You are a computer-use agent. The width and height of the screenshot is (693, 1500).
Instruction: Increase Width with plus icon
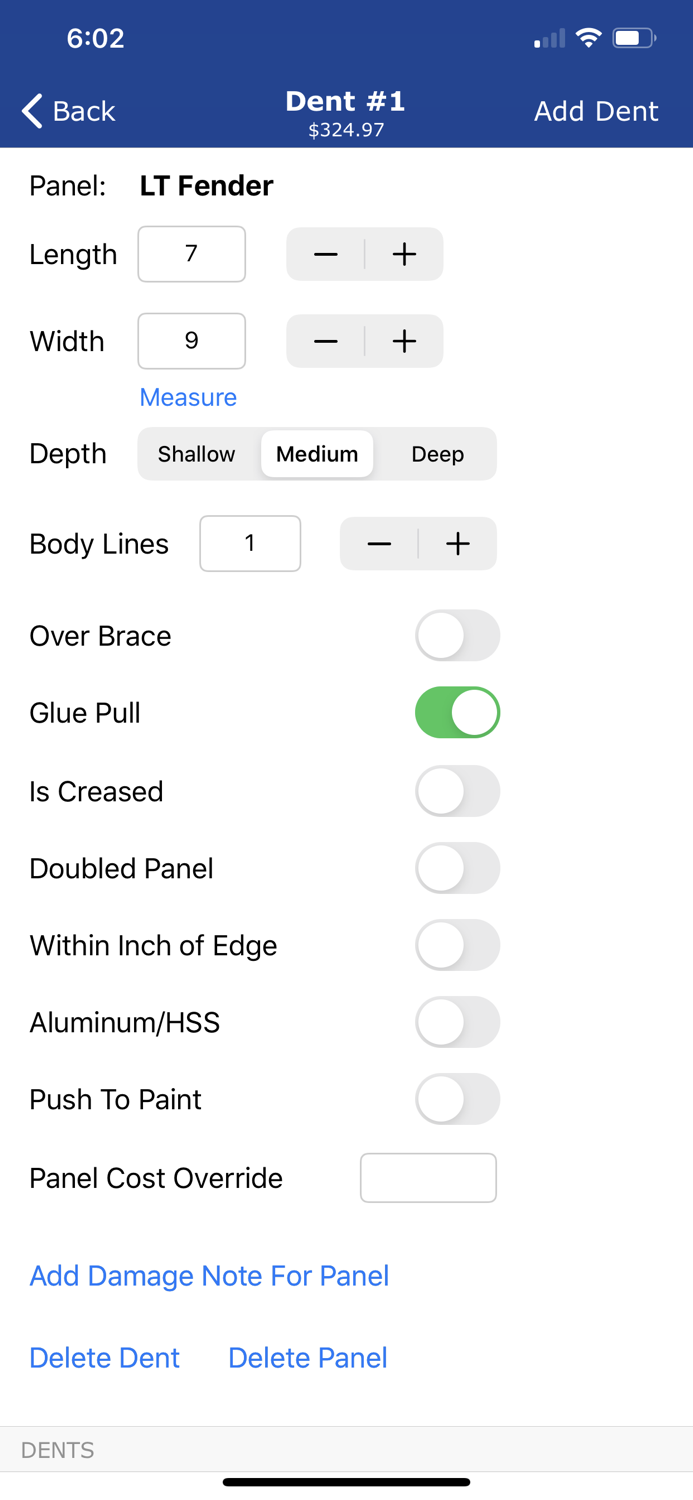point(404,342)
